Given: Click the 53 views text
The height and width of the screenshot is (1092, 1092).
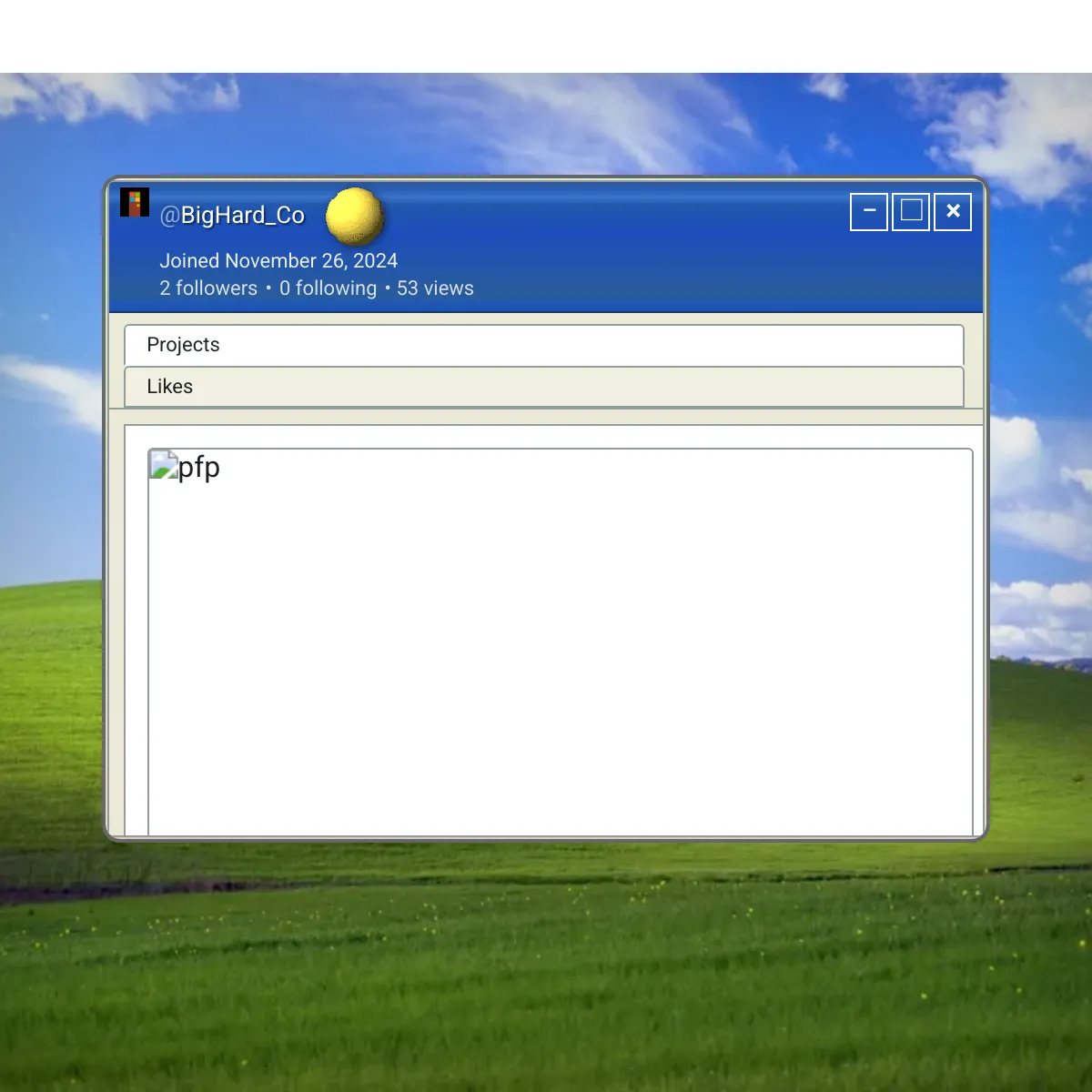Looking at the screenshot, I should point(435,288).
